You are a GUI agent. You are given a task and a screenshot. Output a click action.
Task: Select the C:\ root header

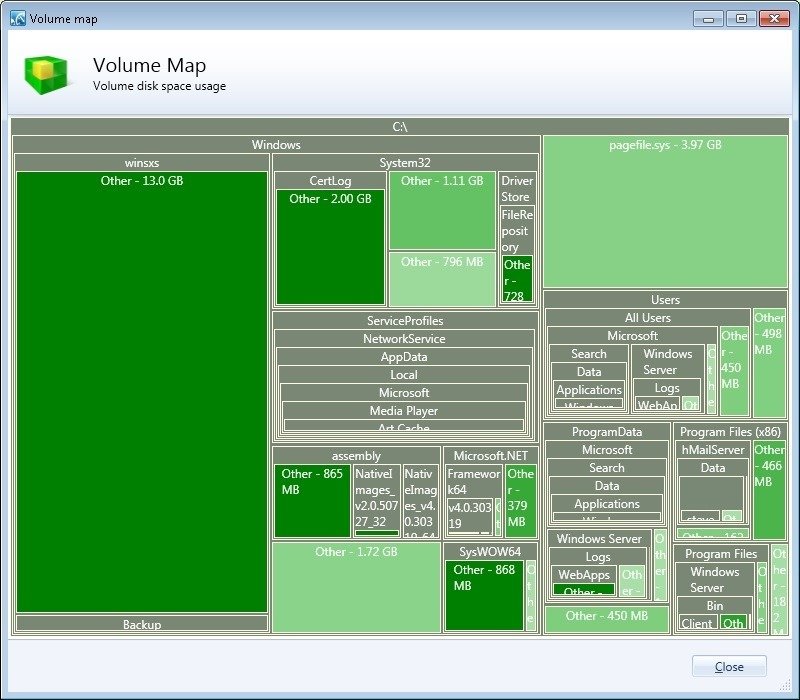coord(400,127)
